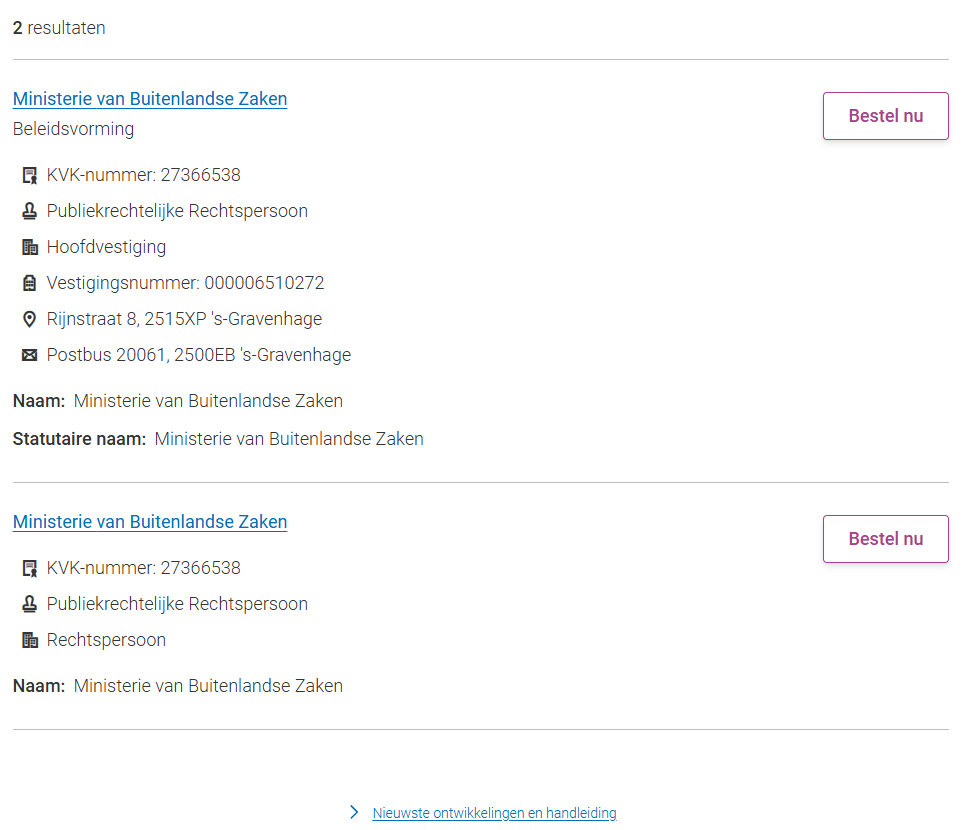
Task: Click the envelope icon next to Postbus 20061
Action: (30, 356)
